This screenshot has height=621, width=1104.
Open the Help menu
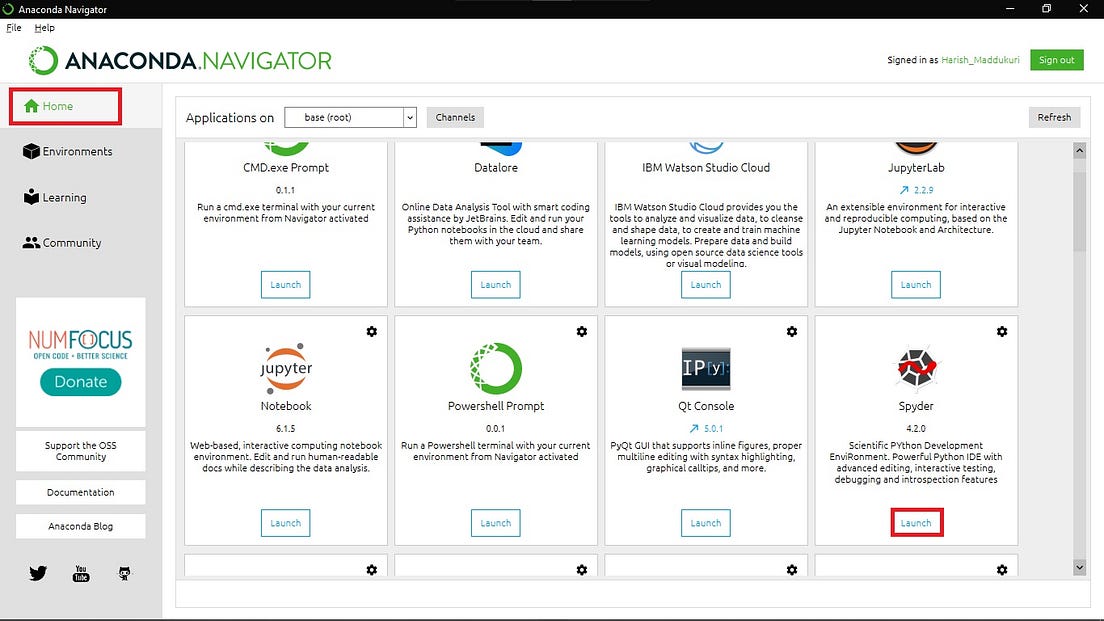44,28
